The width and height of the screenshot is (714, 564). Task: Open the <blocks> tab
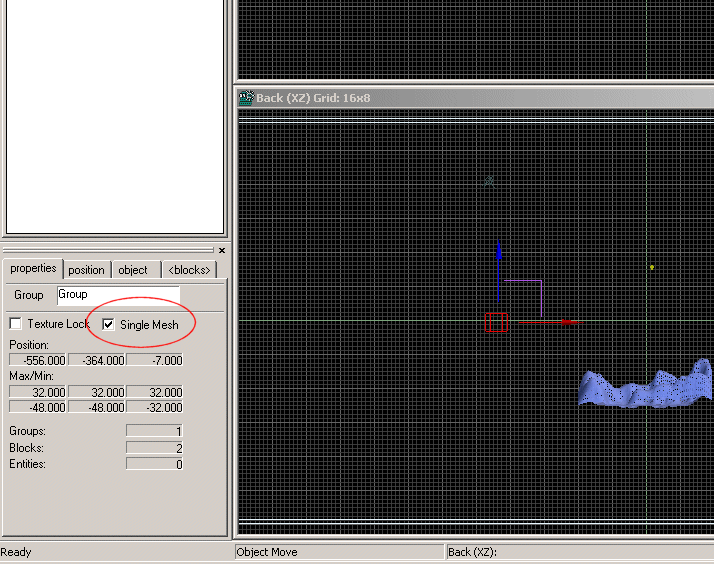pos(189,270)
